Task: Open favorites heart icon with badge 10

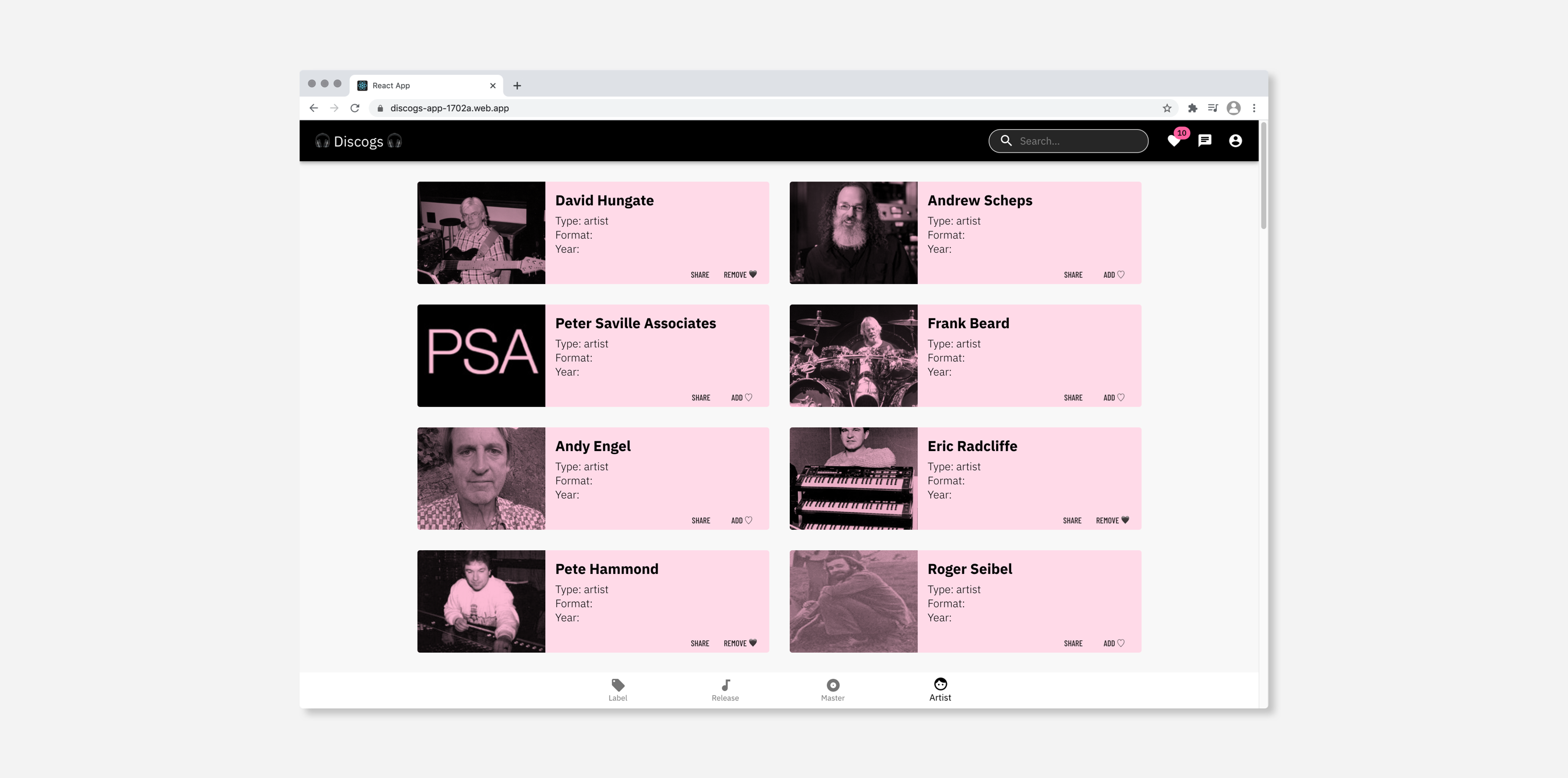Action: click(x=1175, y=140)
